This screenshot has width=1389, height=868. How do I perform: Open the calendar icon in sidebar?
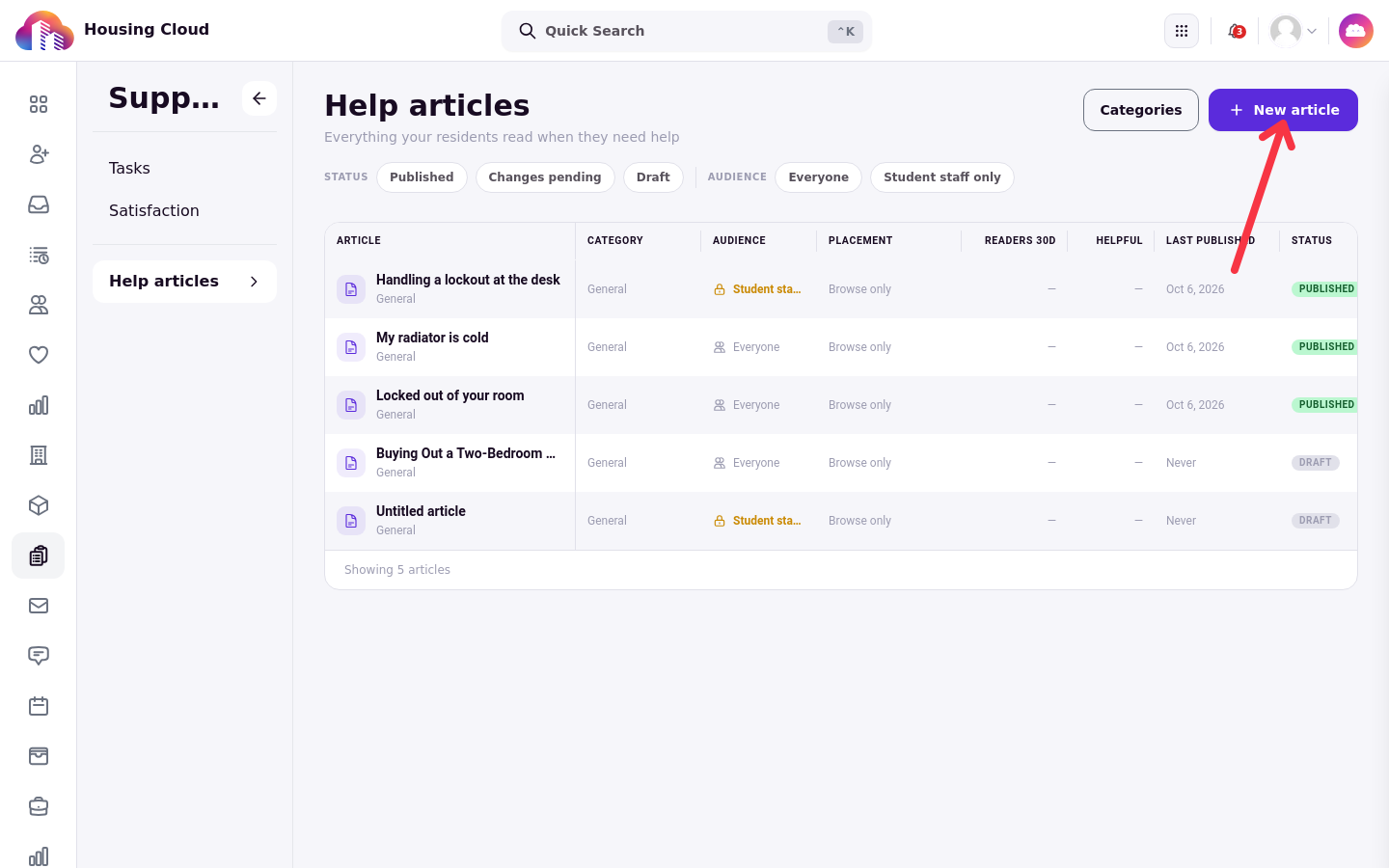pyautogui.click(x=39, y=706)
